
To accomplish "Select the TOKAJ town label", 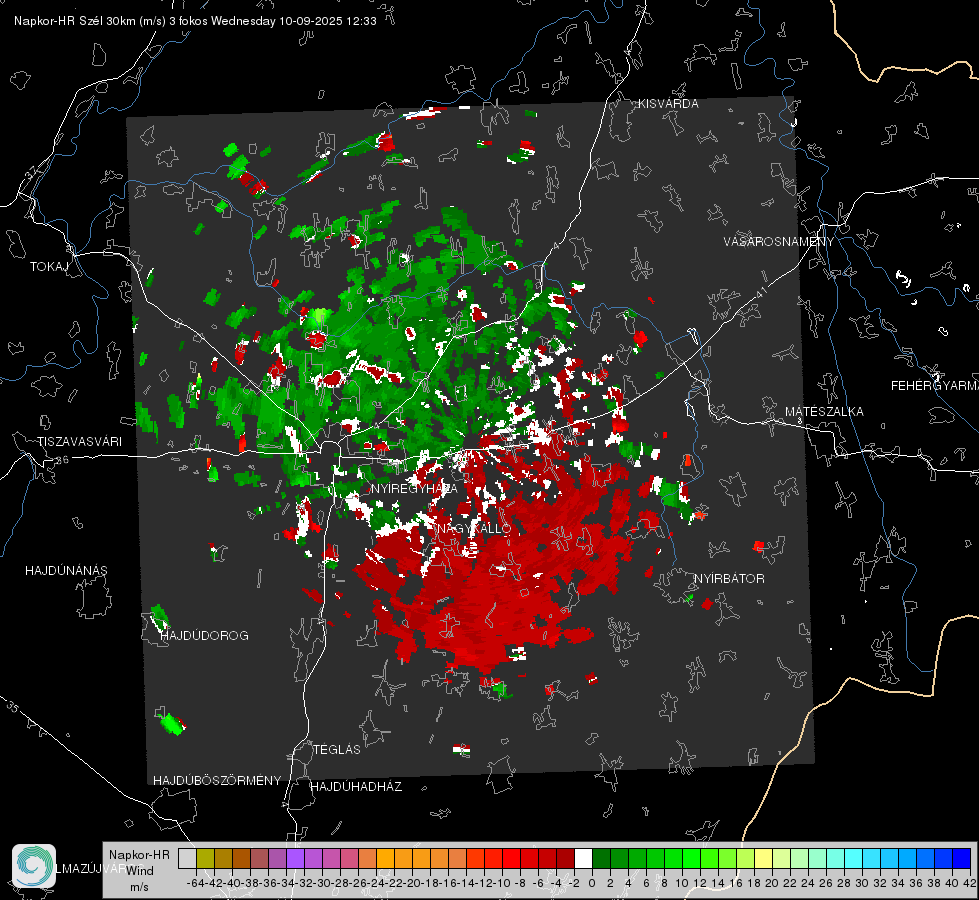I will (49, 267).
